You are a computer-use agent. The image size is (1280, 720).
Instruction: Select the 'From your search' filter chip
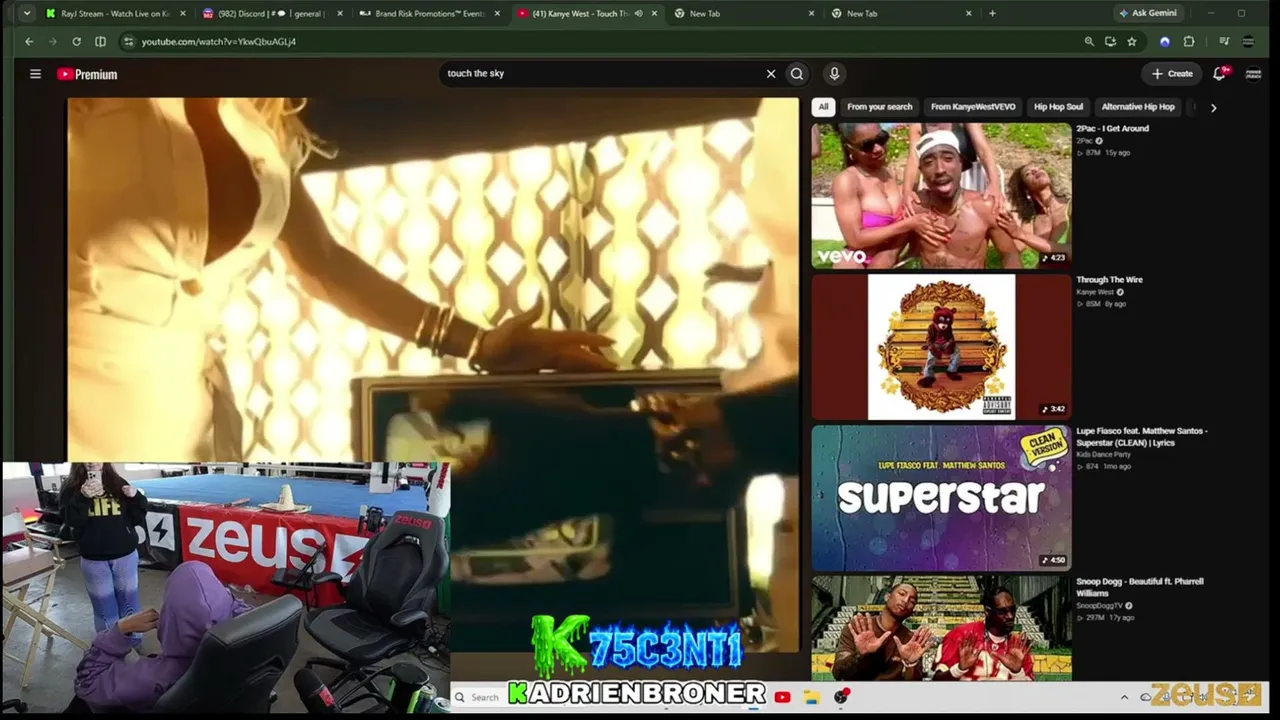click(x=880, y=107)
